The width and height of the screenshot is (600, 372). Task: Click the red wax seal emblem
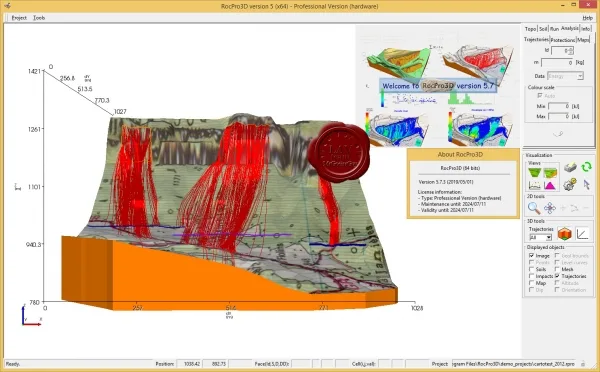tap(339, 152)
